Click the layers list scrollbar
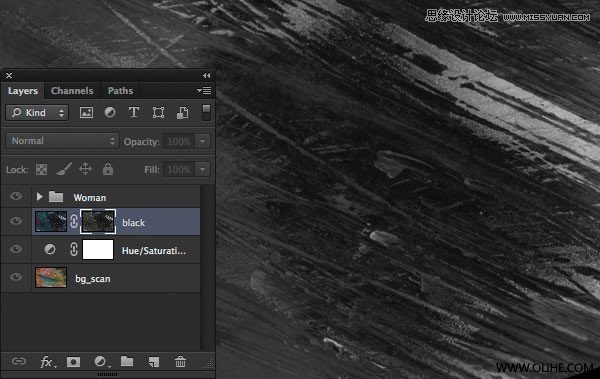This screenshot has width=600, height=379. 207,267
